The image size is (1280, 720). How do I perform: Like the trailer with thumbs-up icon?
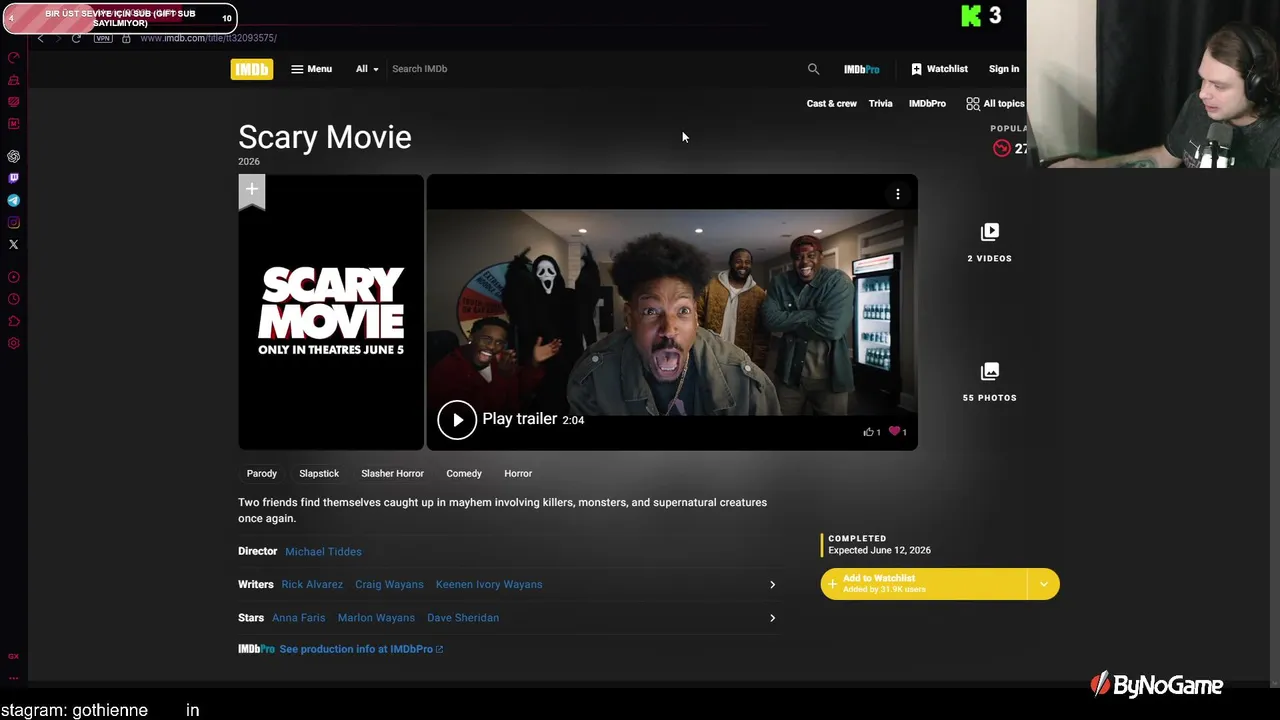click(x=868, y=432)
